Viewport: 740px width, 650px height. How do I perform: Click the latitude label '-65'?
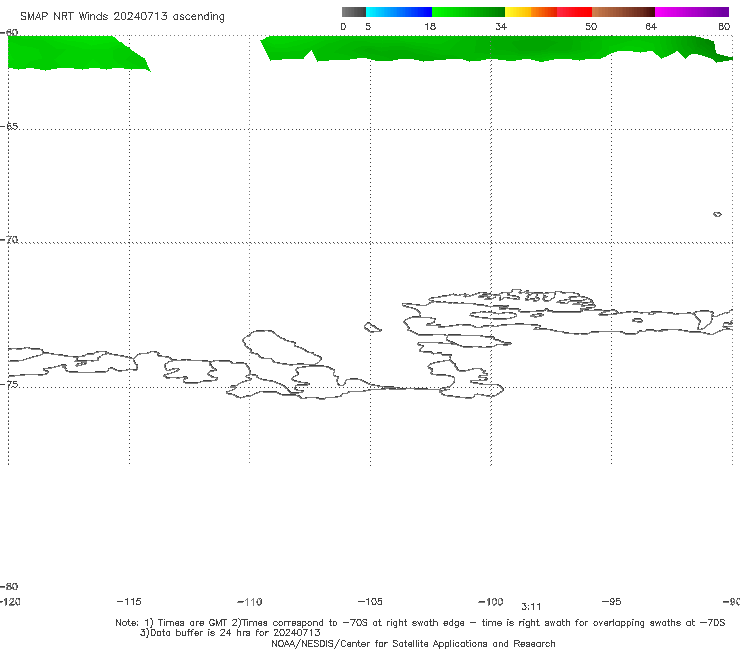pos(9,127)
